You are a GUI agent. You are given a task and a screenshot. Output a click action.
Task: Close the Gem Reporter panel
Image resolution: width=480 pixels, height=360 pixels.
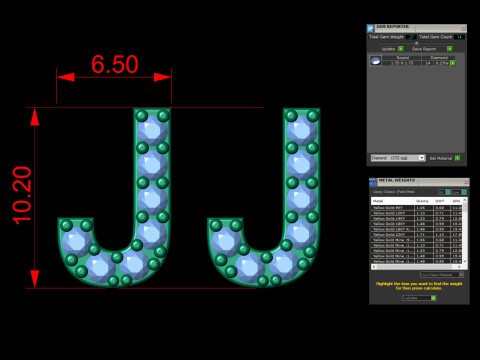point(463,28)
